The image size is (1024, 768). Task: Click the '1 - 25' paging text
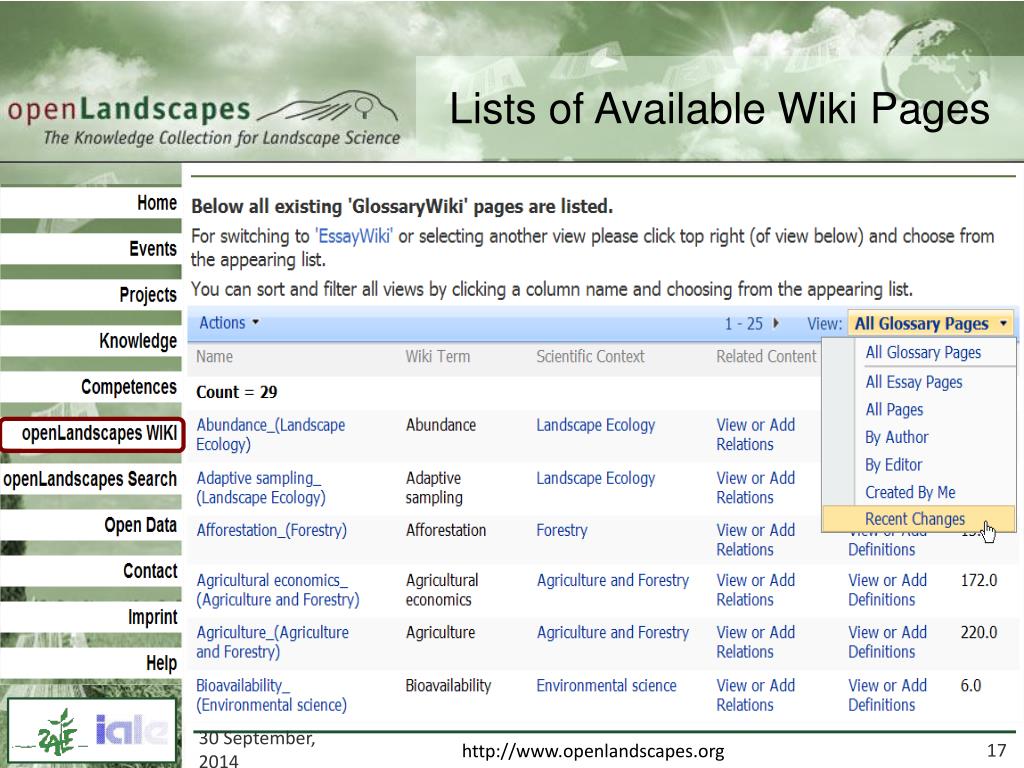[x=744, y=324]
